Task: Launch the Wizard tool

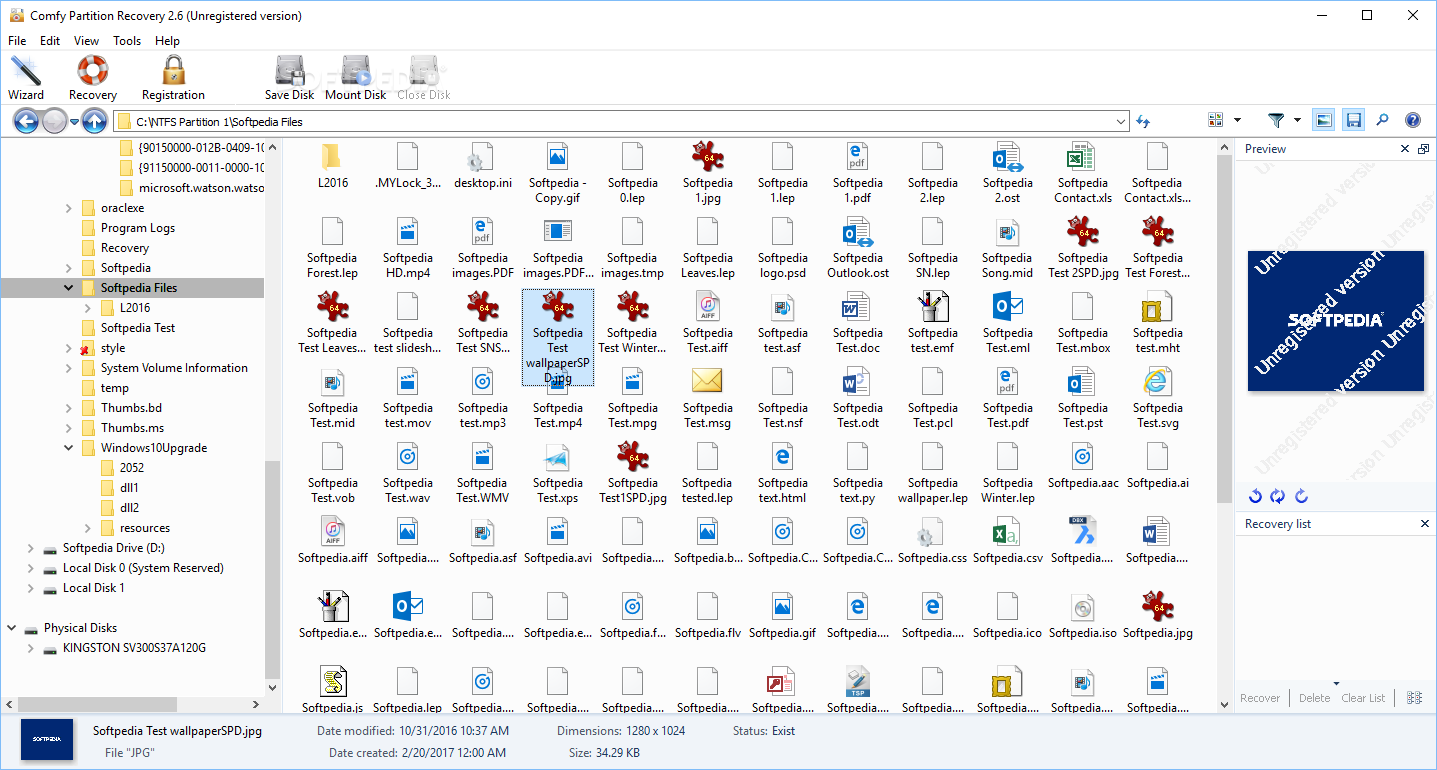Action: pyautogui.click(x=26, y=78)
